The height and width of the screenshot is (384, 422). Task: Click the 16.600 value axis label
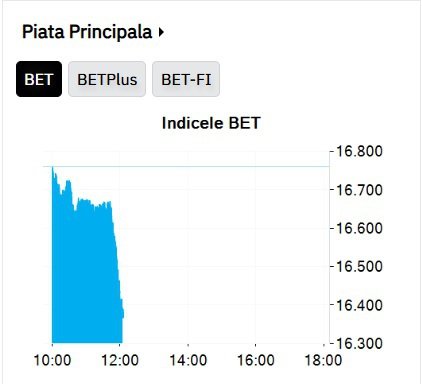pos(359,228)
